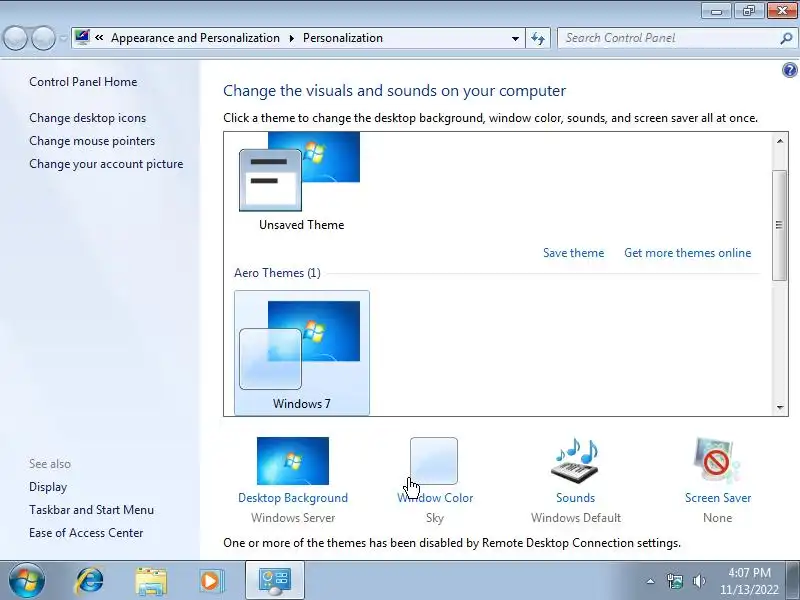Screen dimensions: 800x600
Task: Open Change mouse pointers link
Action: point(92,141)
